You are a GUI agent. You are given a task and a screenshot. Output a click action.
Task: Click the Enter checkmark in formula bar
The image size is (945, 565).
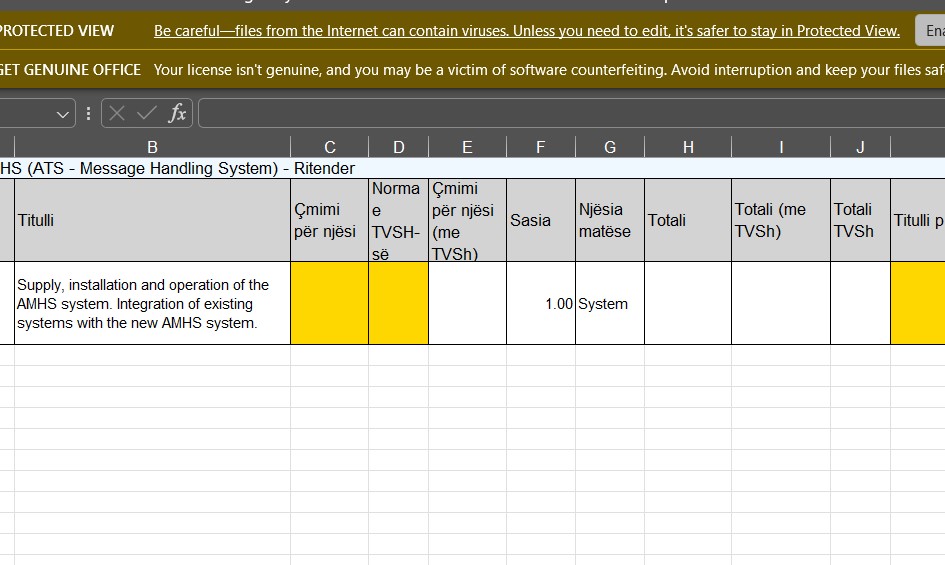point(146,113)
